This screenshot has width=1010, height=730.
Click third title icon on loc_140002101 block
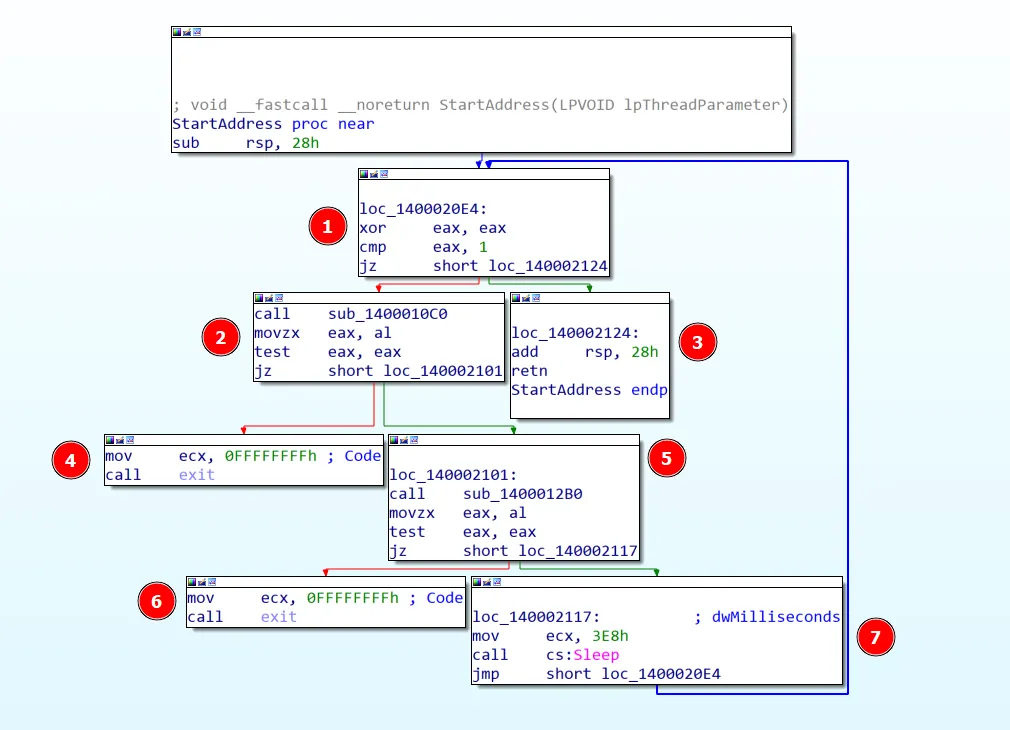coord(414,440)
